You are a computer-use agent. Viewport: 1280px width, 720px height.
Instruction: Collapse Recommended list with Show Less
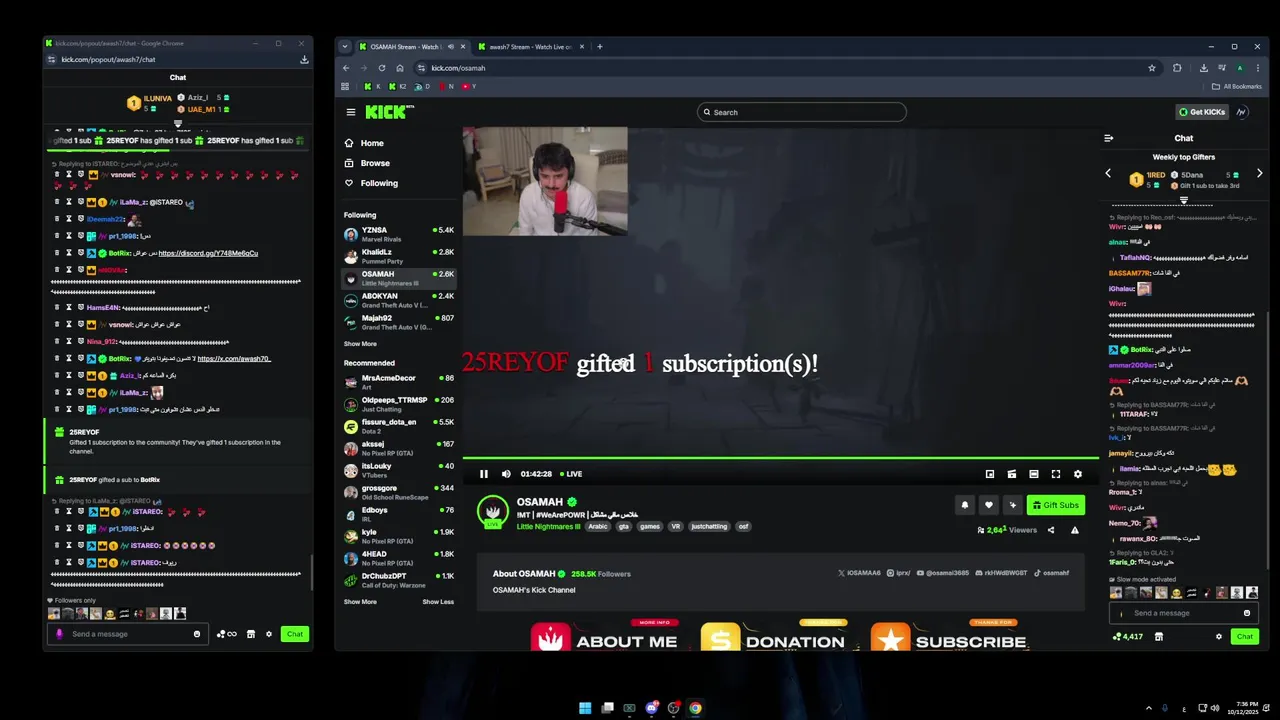click(438, 602)
